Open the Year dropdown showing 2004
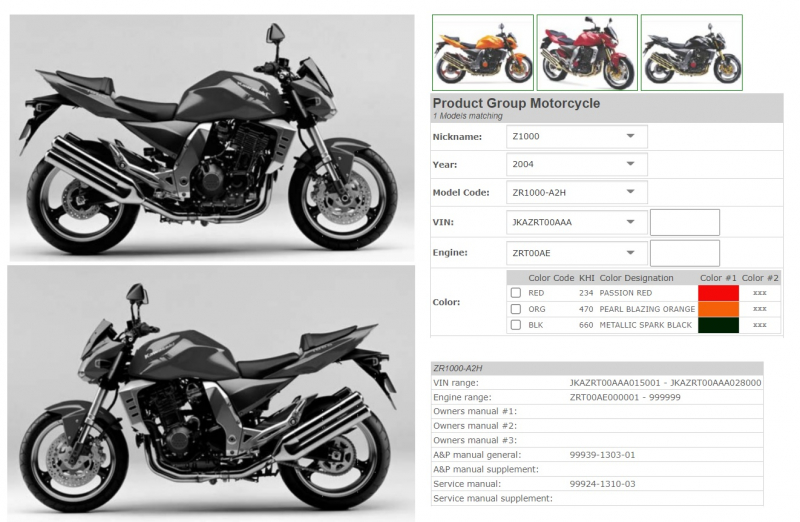Screen dimensions: 800x522 (x=577, y=164)
